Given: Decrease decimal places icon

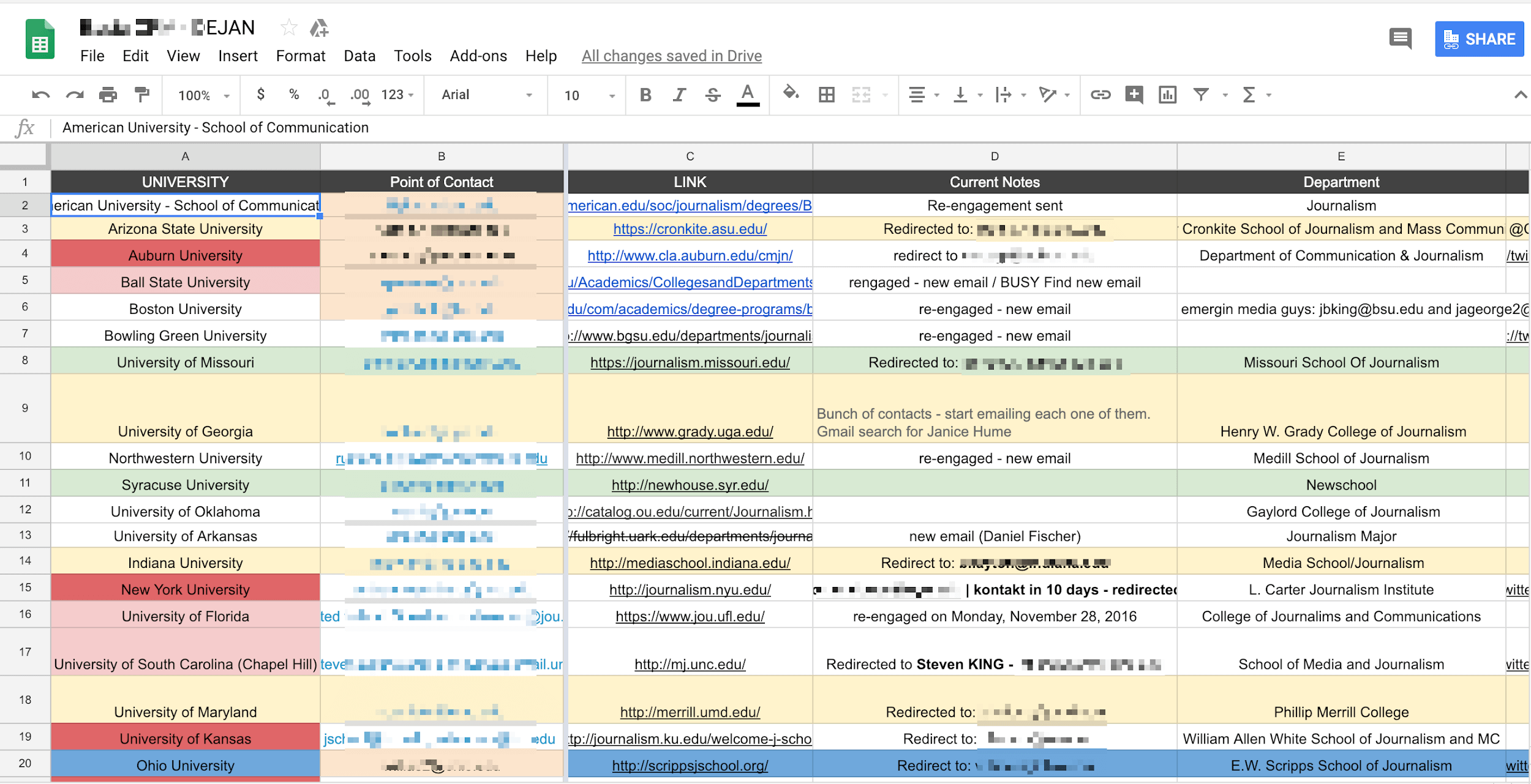Looking at the screenshot, I should point(326,95).
